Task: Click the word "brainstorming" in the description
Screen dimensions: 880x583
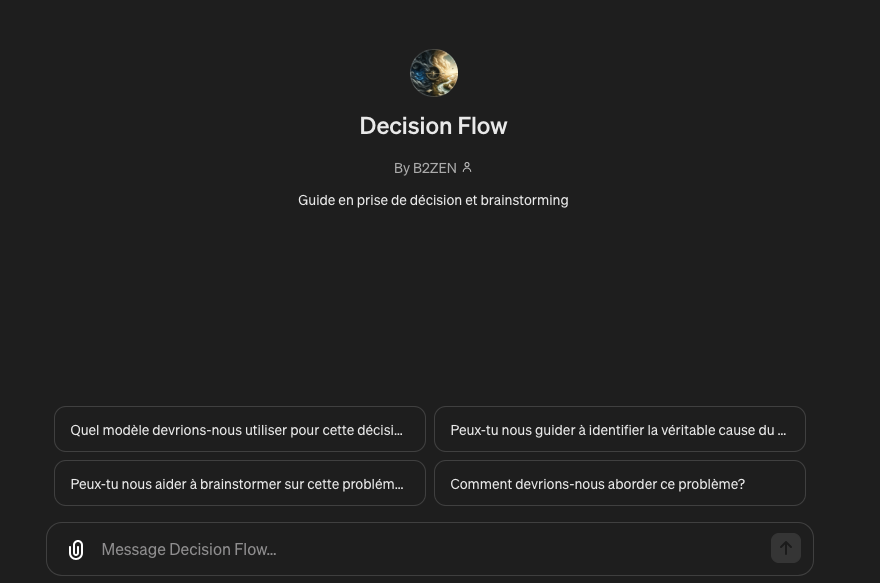Action: [x=524, y=200]
